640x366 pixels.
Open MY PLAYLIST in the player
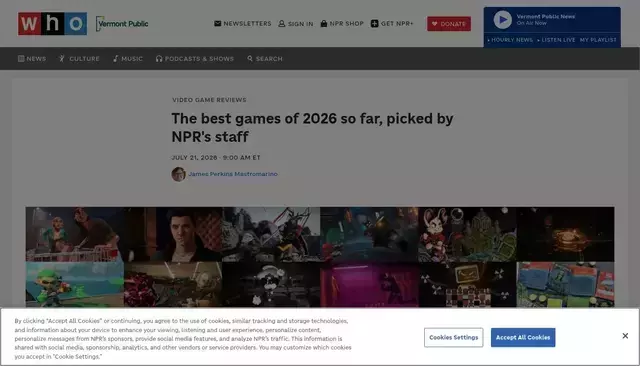click(598, 40)
